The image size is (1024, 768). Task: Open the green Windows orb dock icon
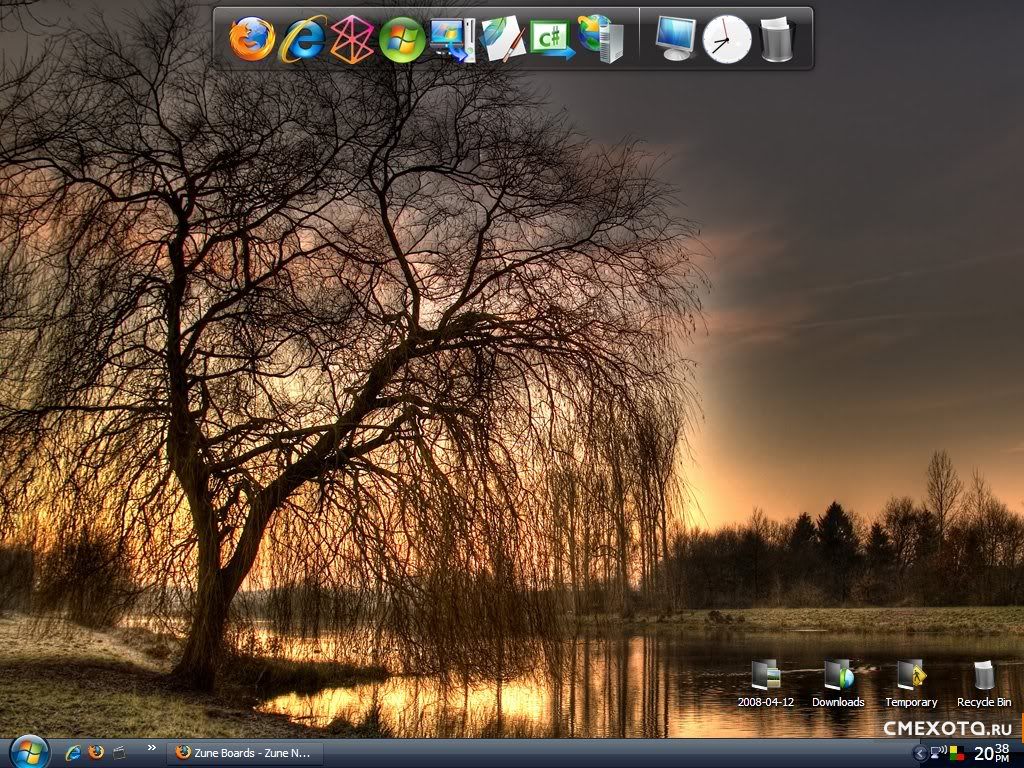(x=402, y=40)
